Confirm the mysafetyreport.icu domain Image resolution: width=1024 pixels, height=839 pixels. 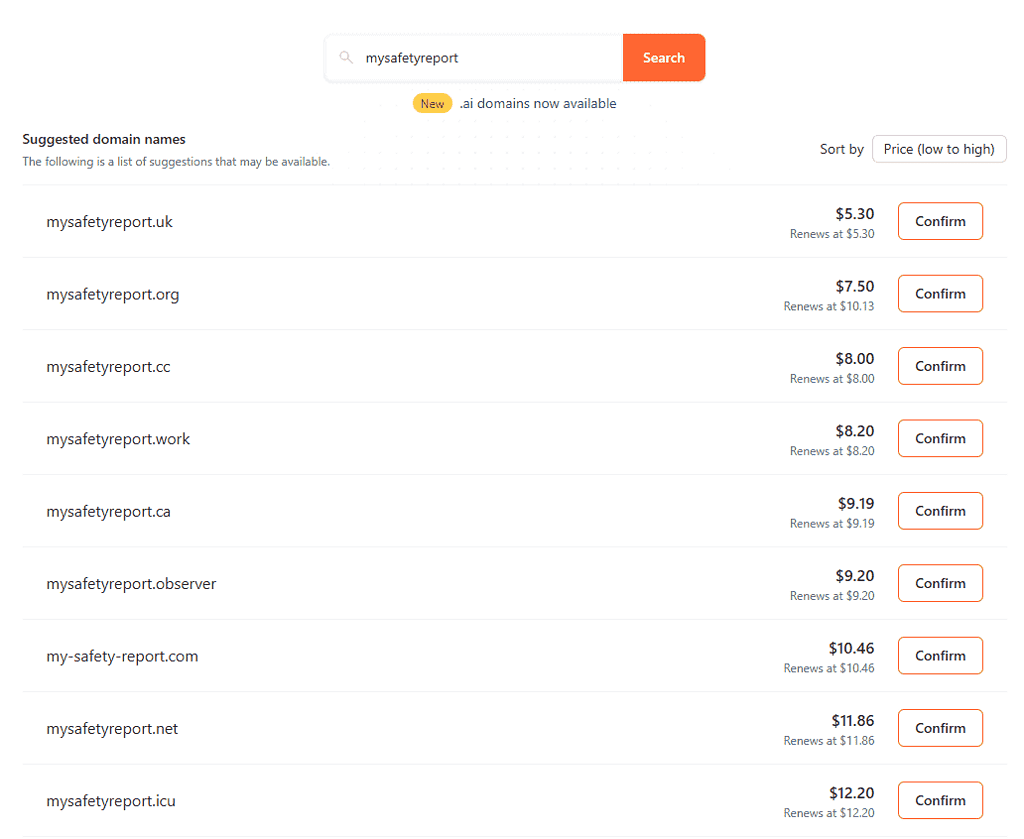(x=939, y=800)
